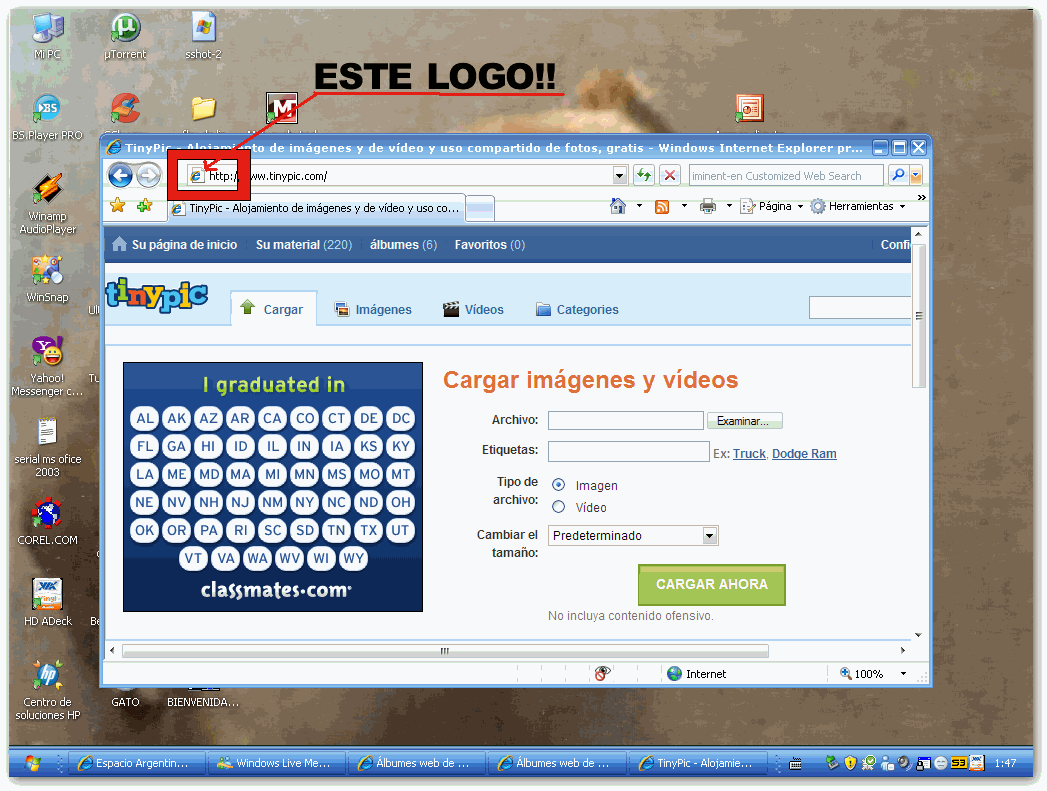1047x791 pixels.
Task: Open the Herramientas menu
Action: coord(858,206)
